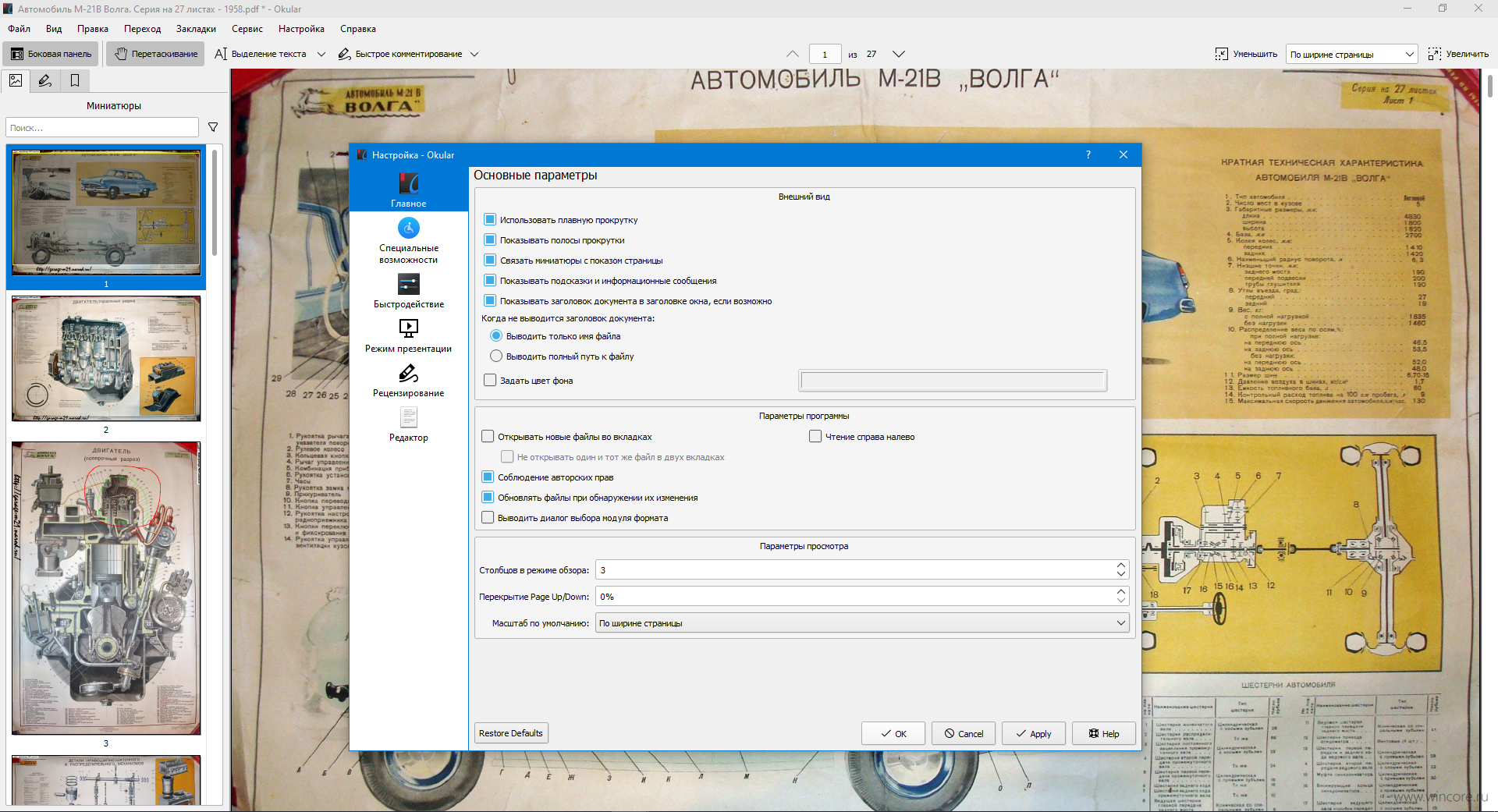The width and height of the screenshot is (1498, 812).
Task: Open the Закладки menu
Action: 196,29
